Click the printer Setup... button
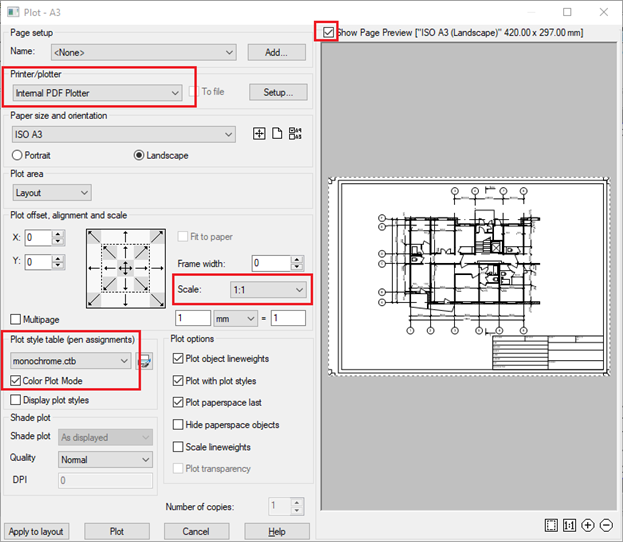This screenshot has height=542, width=623. coord(278,92)
